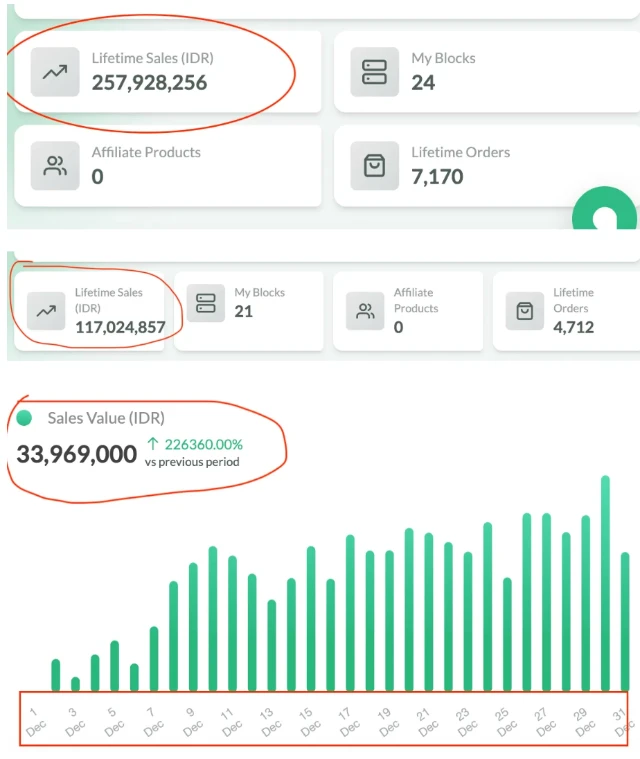Click the trending icon beside 117,024,857
Image resolution: width=640 pixels, height=759 pixels.
click(x=45, y=311)
